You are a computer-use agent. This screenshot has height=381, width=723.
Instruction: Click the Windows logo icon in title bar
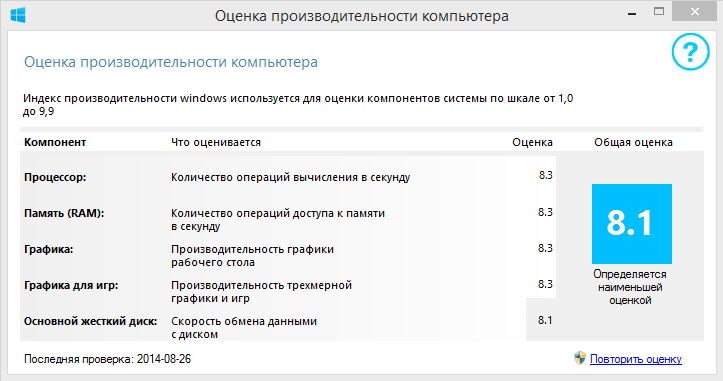[x=18, y=15]
